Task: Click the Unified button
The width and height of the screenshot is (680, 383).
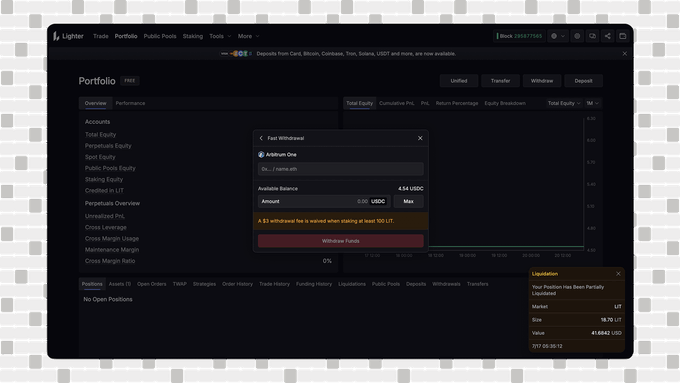Action: pyautogui.click(x=459, y=81)
